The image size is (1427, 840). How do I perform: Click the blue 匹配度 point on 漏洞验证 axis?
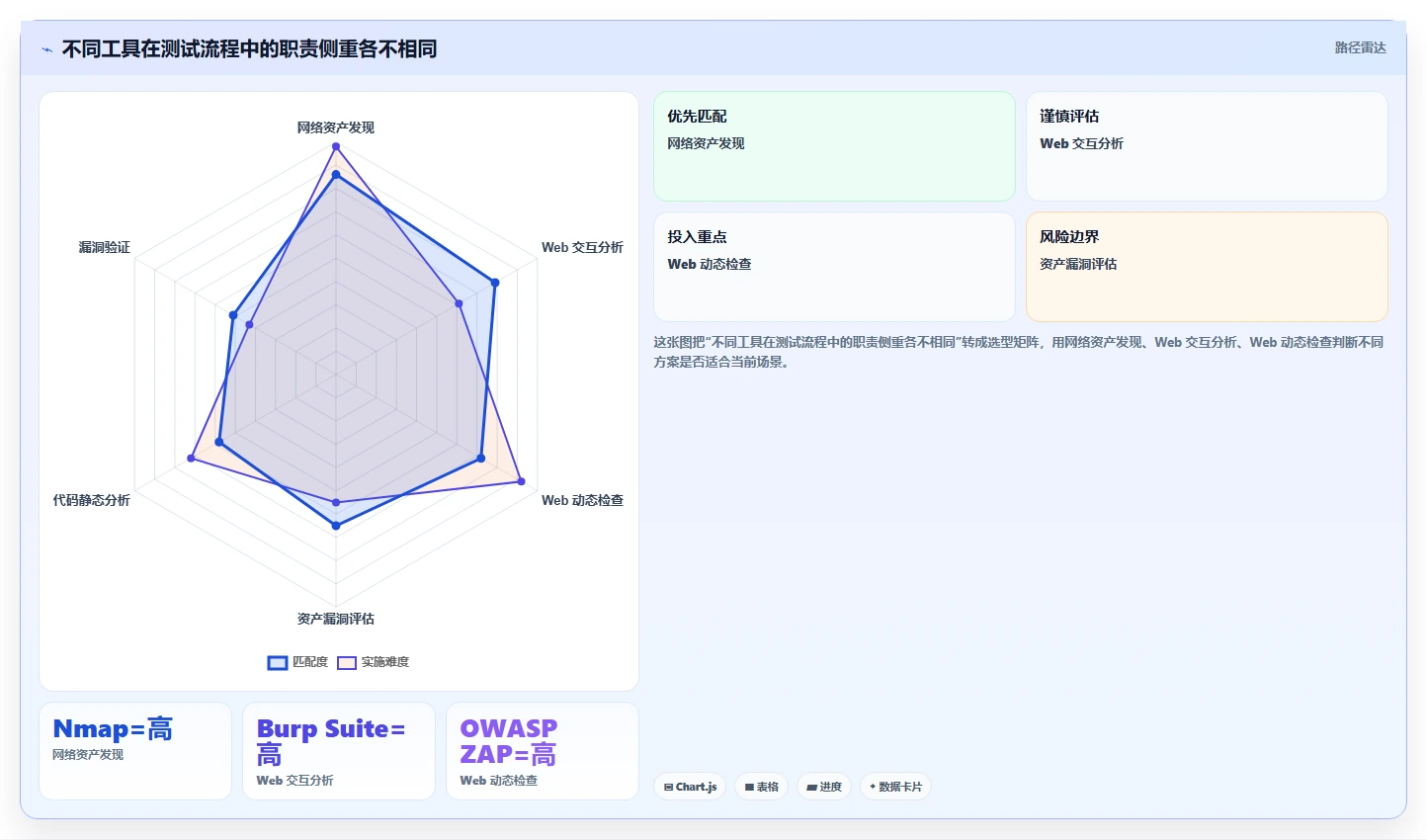coord(233,315)
